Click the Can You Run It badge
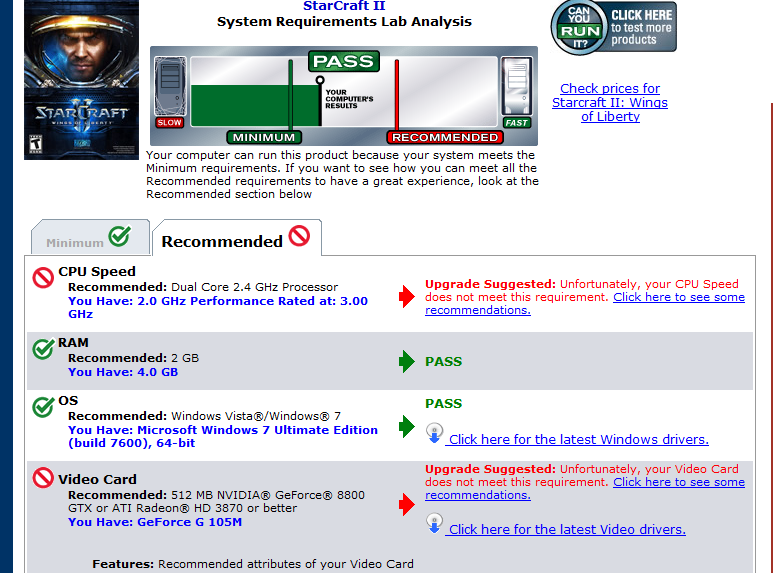This screenshot has height=573, width=773. coord(613,27)
